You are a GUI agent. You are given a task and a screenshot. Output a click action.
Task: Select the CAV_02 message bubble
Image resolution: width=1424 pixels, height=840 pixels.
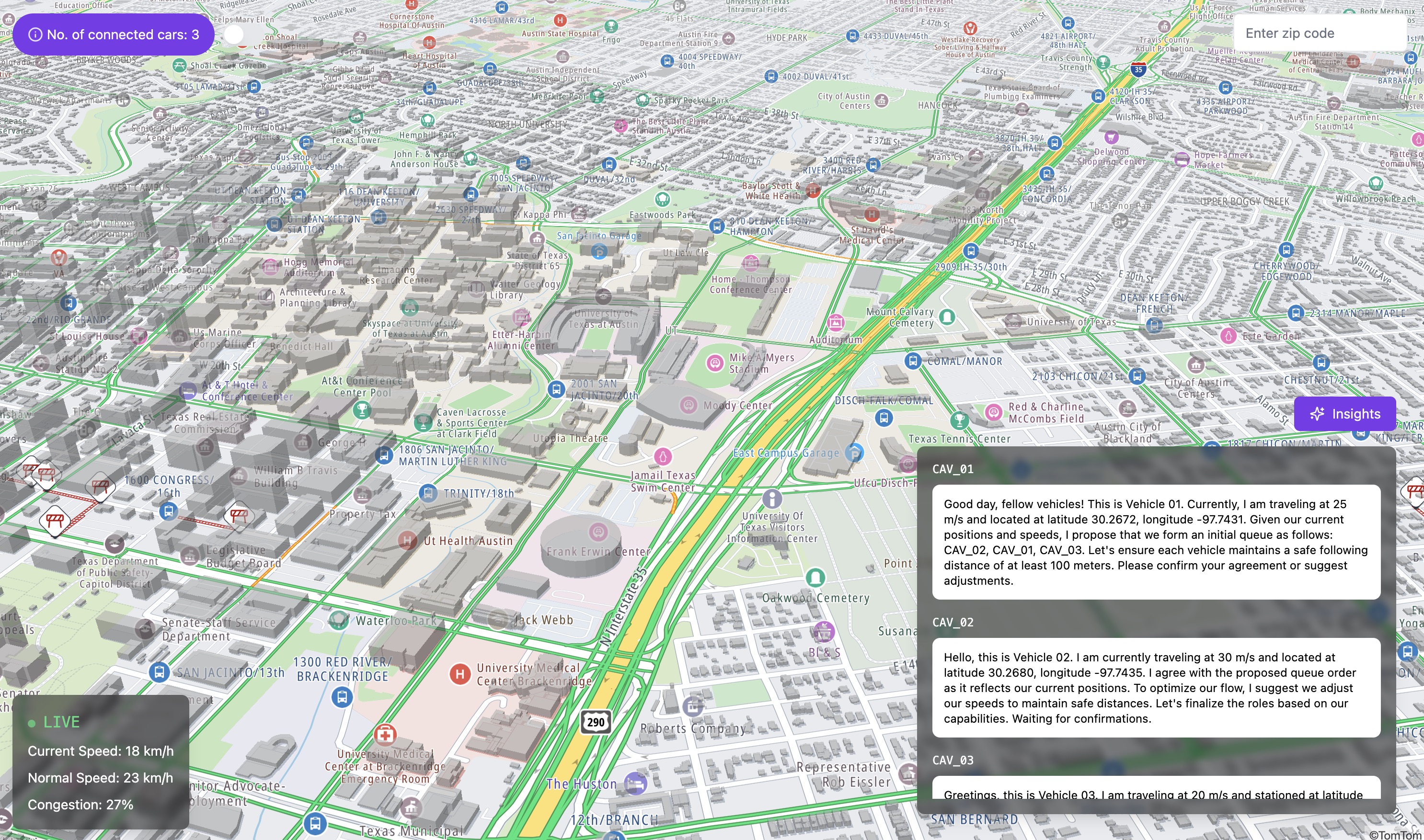1156,687
